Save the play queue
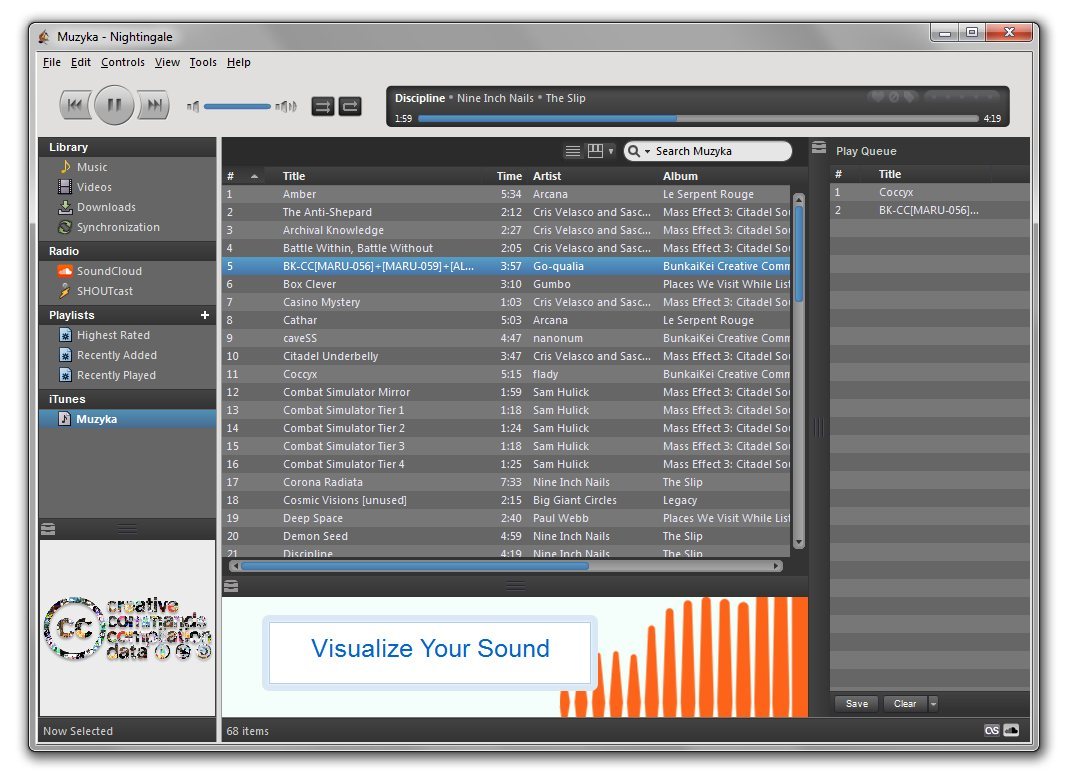Viewport: 1073px width, 782px height. click(x=856, y=703)
